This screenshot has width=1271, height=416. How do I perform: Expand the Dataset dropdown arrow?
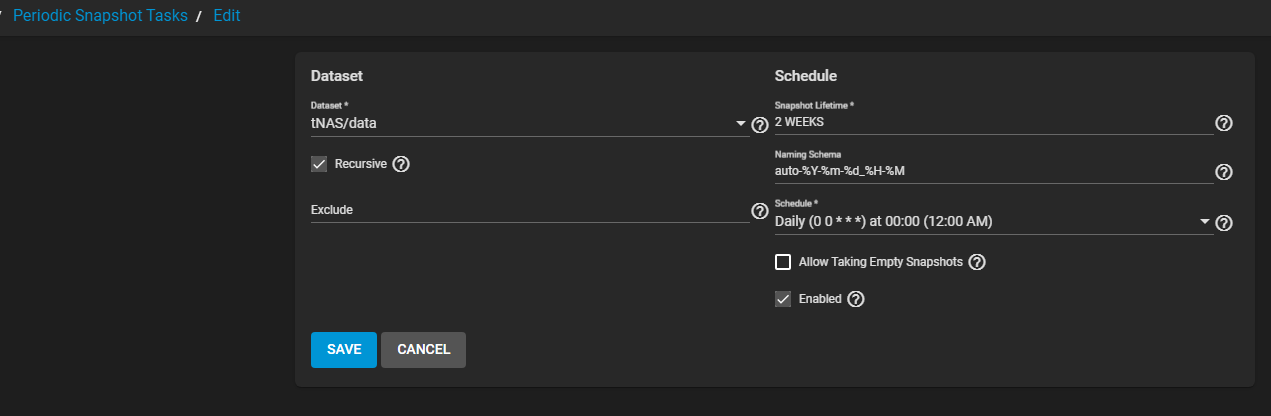click(x=741, y=124)
